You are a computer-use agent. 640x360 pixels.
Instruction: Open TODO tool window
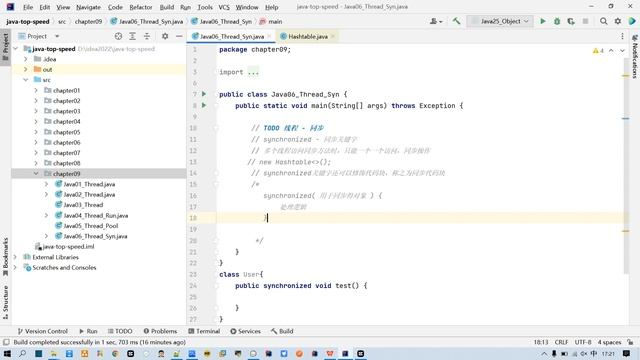[x=120, y=331]
